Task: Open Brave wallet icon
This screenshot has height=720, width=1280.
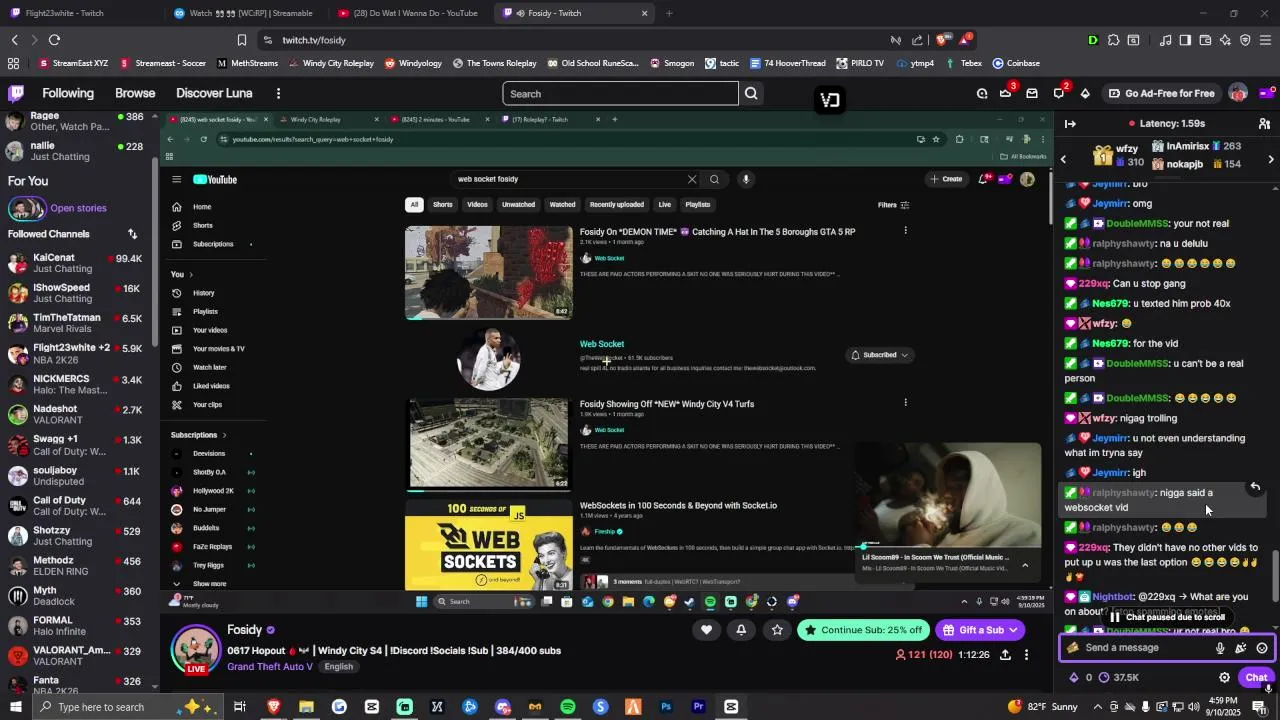Action: point(1205,40)
